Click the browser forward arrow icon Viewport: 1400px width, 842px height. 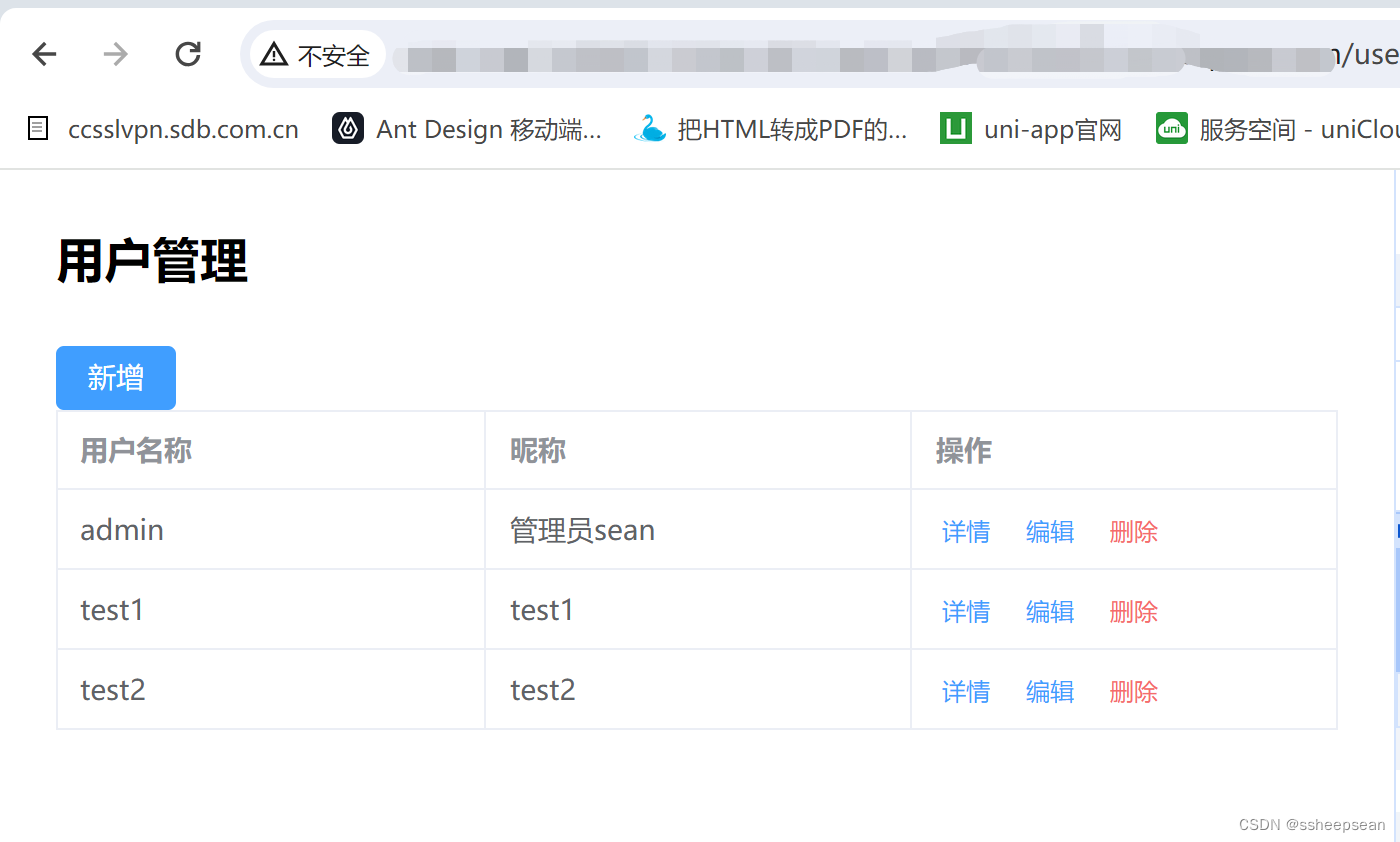(116, 54)
